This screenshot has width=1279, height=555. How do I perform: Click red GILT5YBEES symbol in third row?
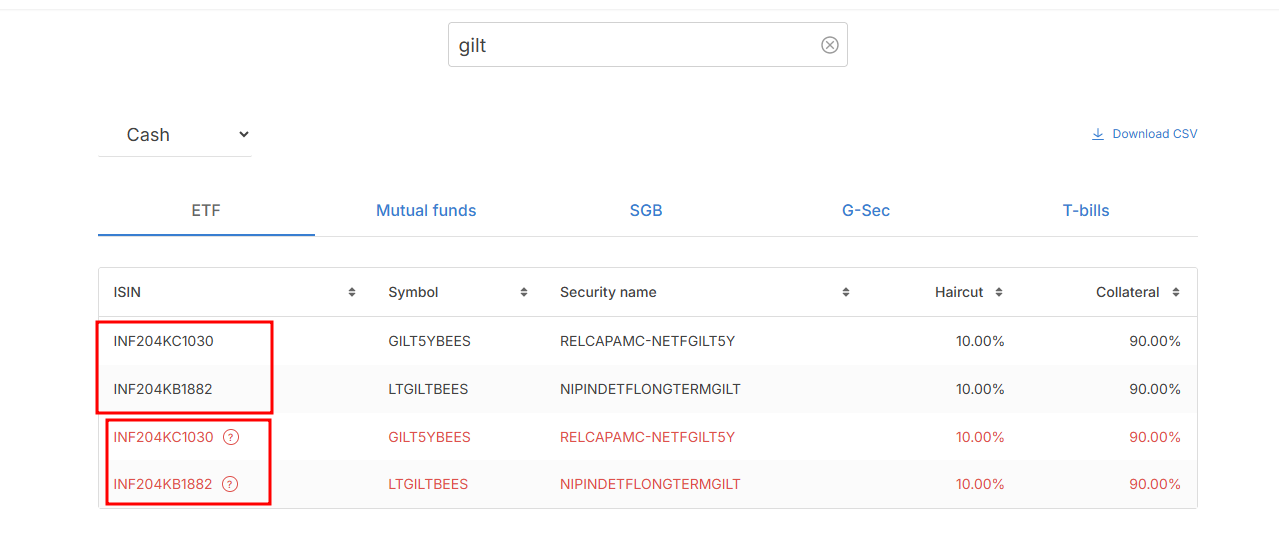[x=429, y=437]
